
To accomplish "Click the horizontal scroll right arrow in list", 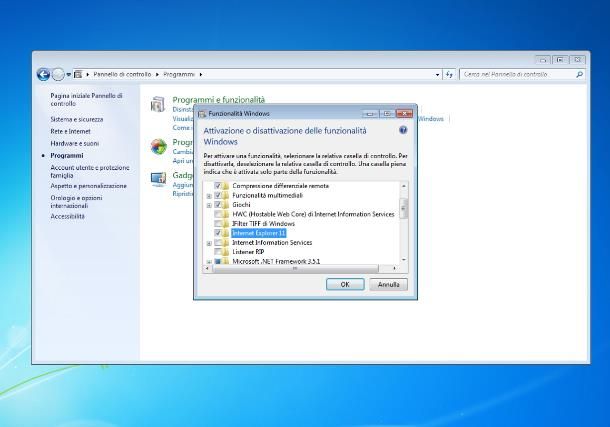I will [394, 268].
